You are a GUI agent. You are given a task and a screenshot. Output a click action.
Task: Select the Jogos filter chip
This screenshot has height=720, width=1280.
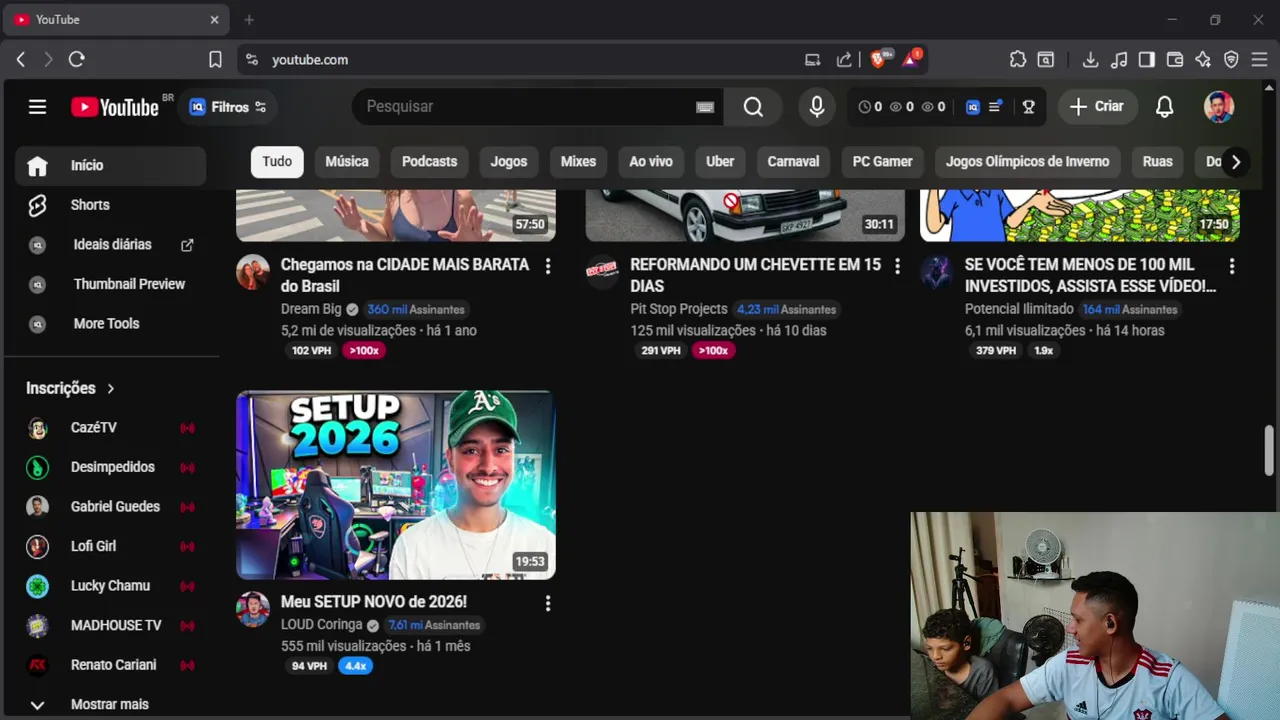coord(508,162)
